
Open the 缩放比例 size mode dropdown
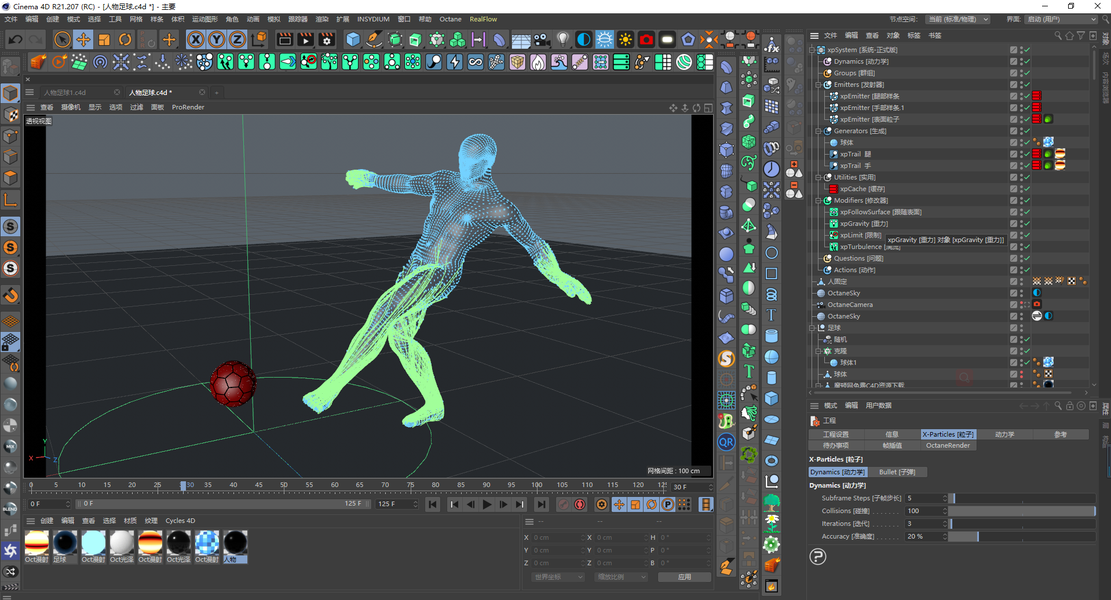(x=621, y=577)
